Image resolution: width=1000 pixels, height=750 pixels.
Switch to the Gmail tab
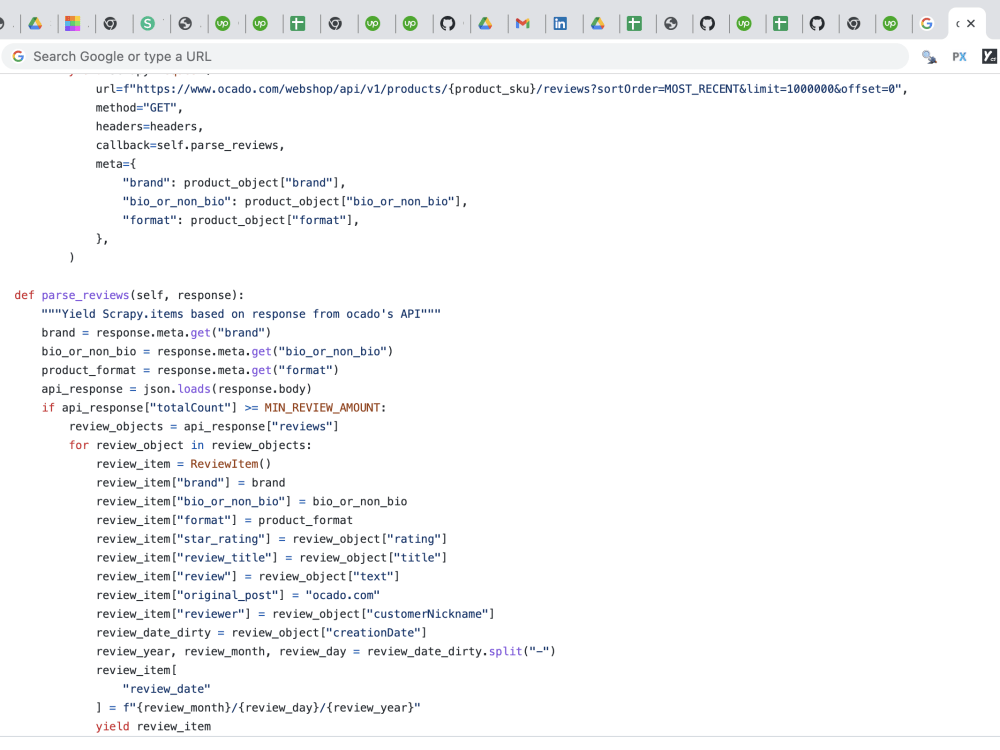[523, 24]
